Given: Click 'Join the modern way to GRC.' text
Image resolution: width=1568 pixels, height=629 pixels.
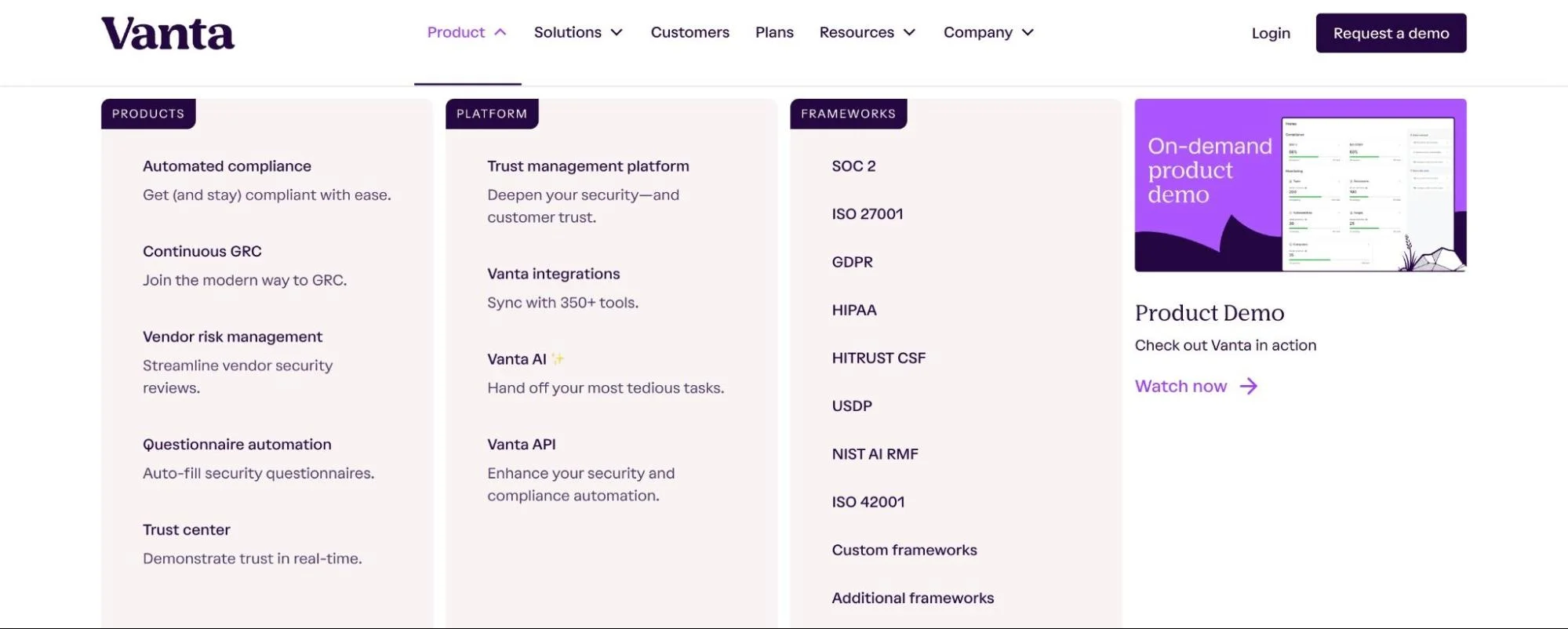Looking at the screenshot, I should coord(245,281).
